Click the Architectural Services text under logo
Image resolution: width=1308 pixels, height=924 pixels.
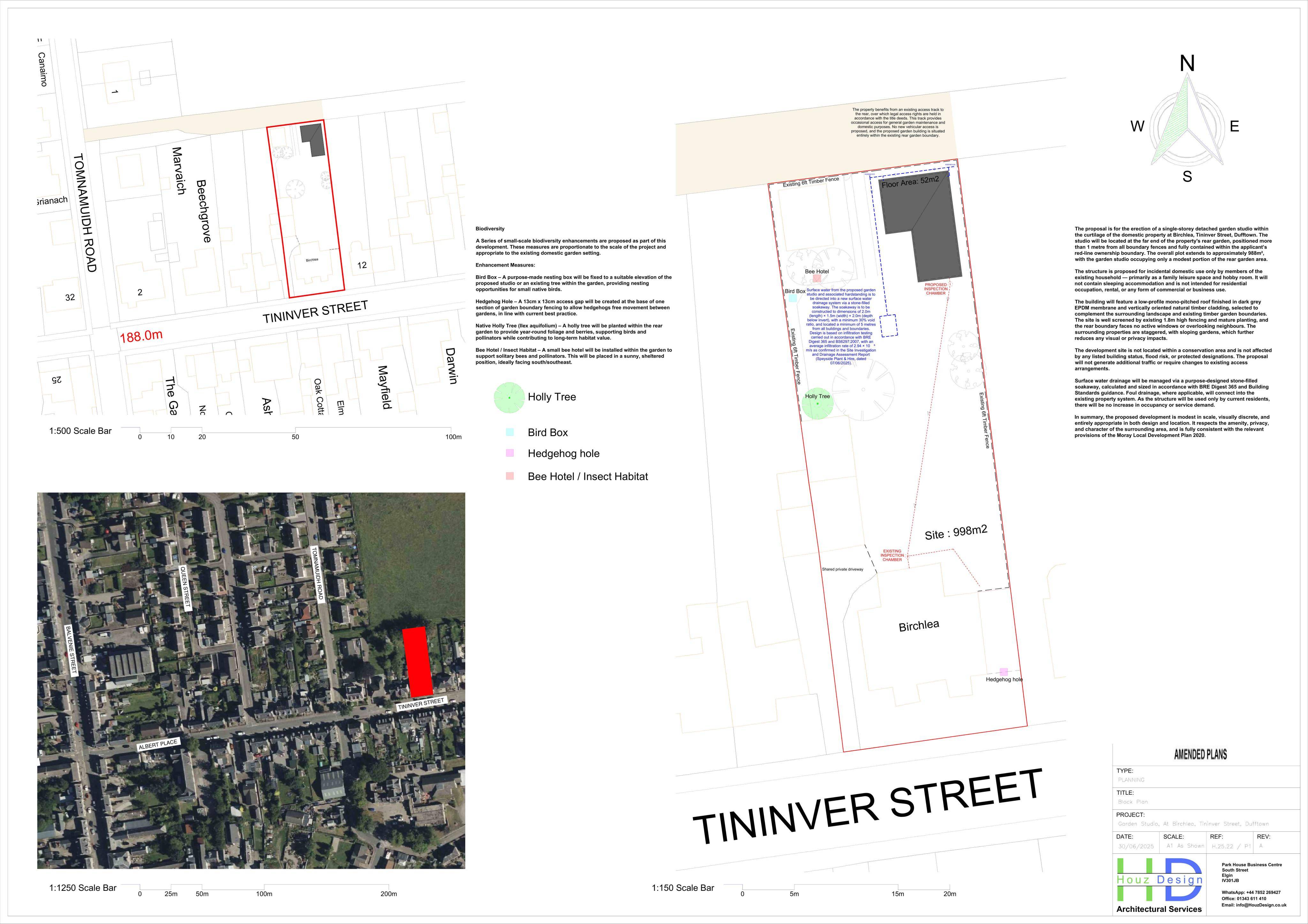coord(1159,909)
